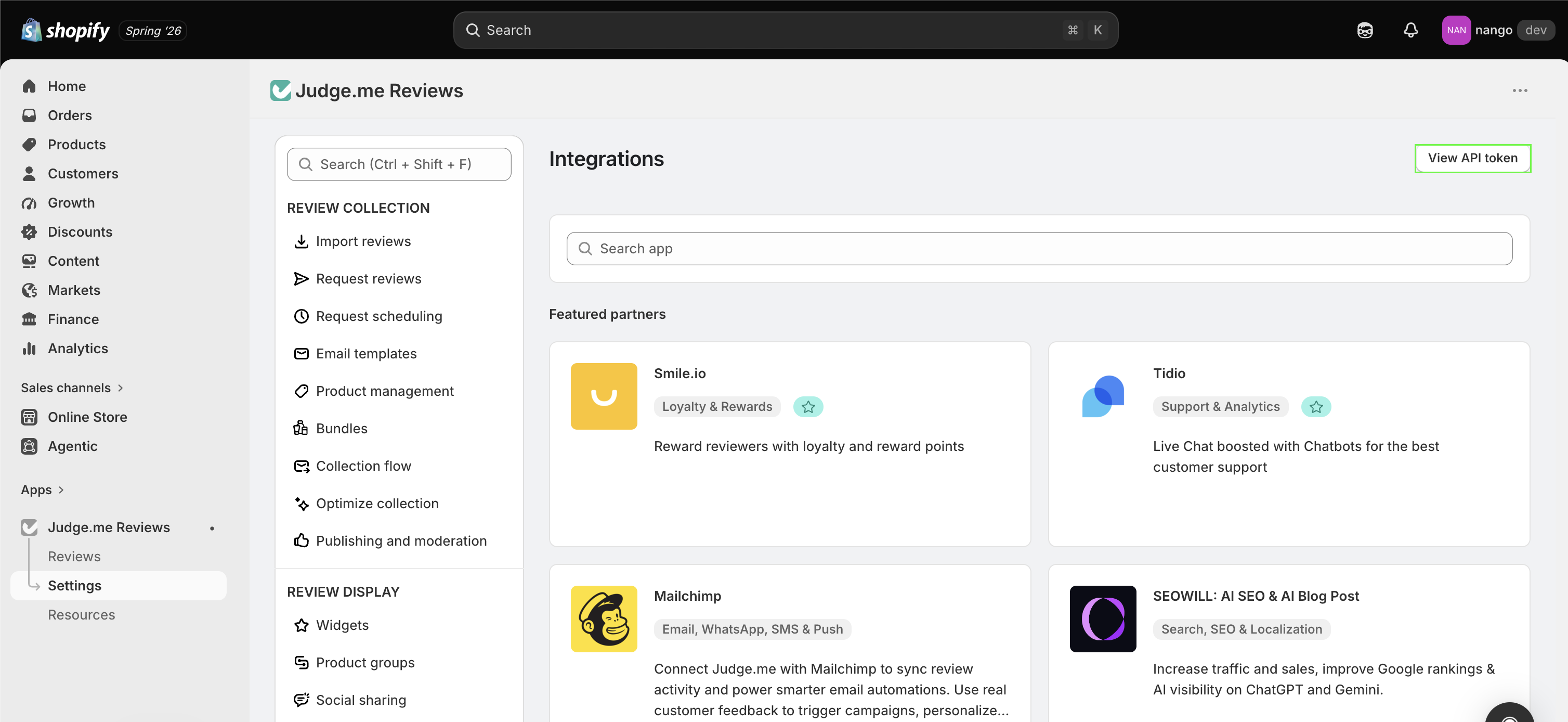Open the Reviews sub-item
This screenshot has width=1568, height=722.
click(74, 557)
